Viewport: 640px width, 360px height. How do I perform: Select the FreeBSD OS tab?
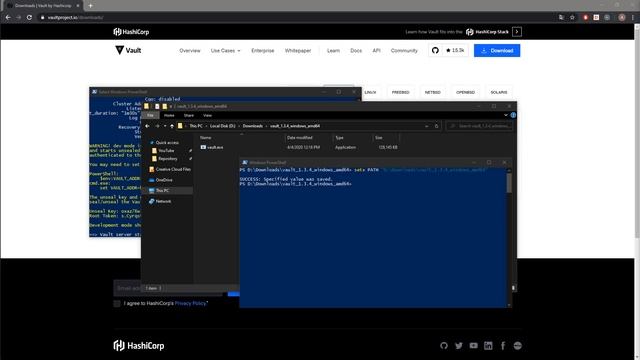click(x=400, y=92)
